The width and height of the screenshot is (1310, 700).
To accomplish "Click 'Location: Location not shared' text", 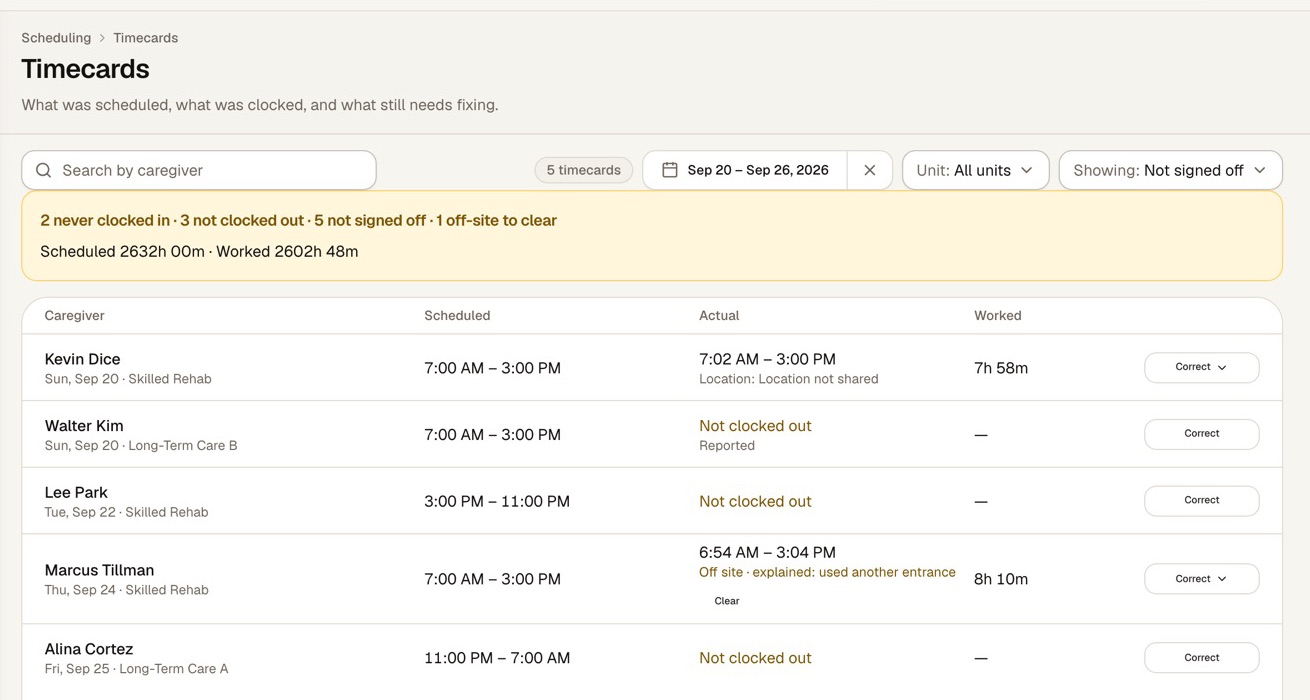I will pos(789,379).
